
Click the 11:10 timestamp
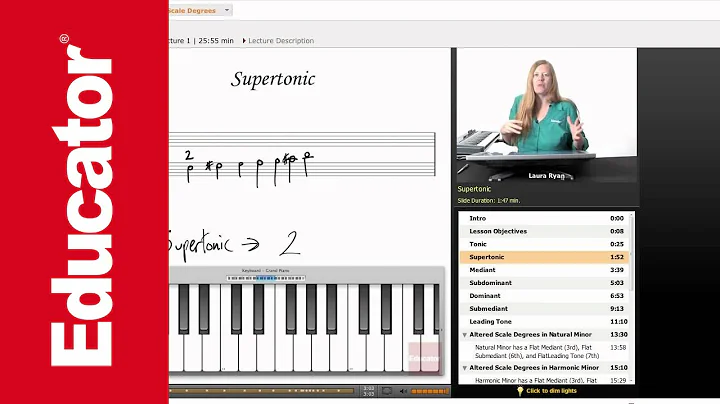click(x=619, y=322)
